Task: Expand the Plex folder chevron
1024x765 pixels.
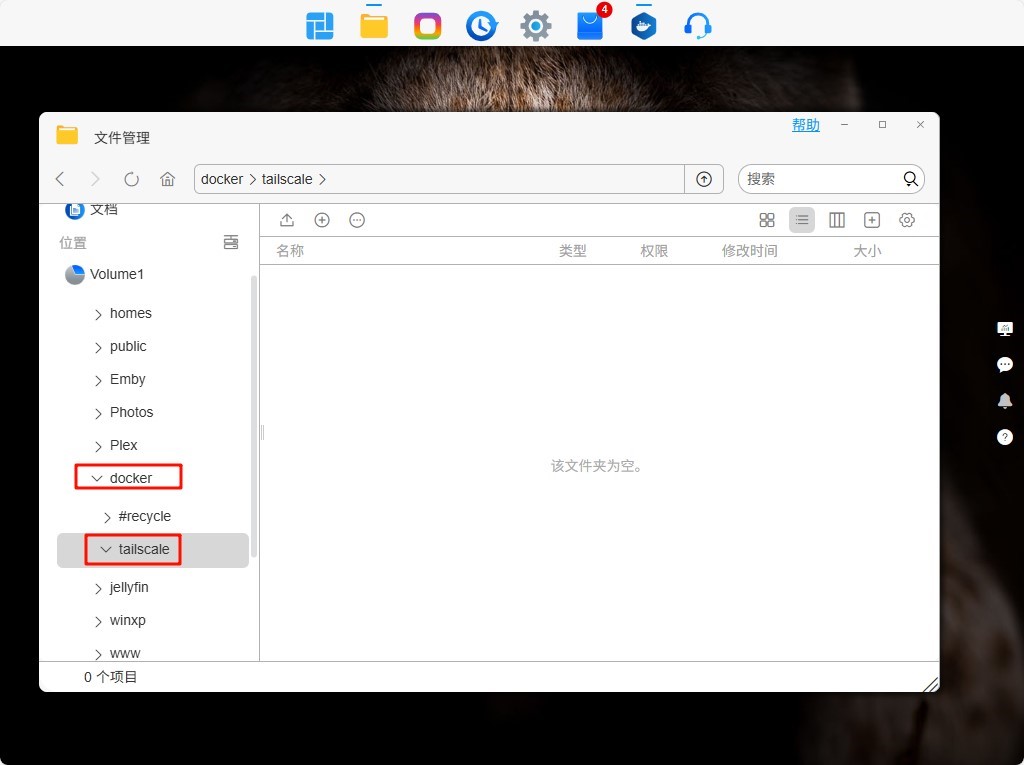Action: [x=98, y=447]
